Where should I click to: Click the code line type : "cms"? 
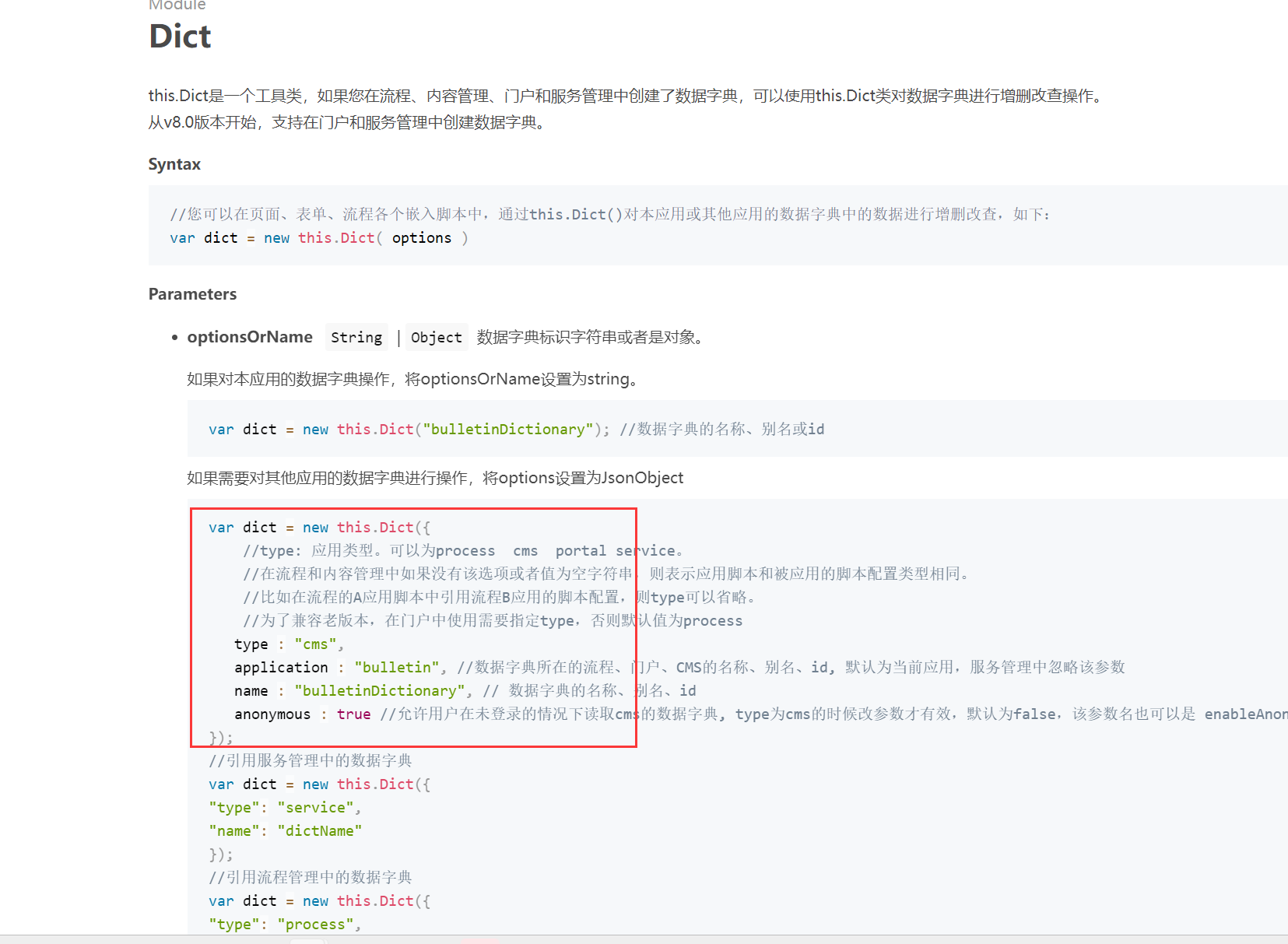pos(289,644)
